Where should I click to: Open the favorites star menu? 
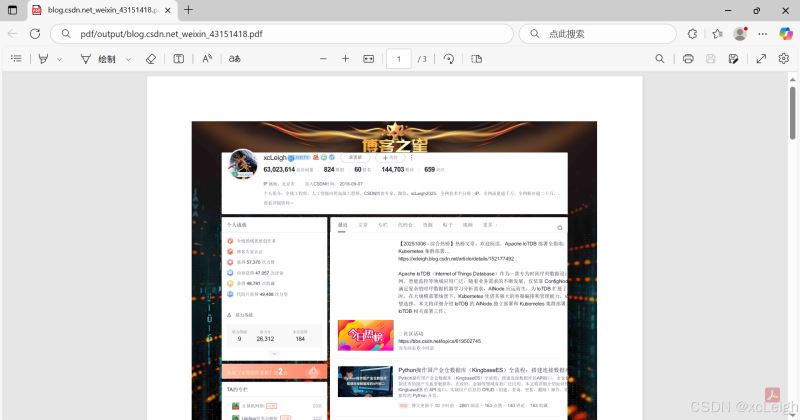717,34
